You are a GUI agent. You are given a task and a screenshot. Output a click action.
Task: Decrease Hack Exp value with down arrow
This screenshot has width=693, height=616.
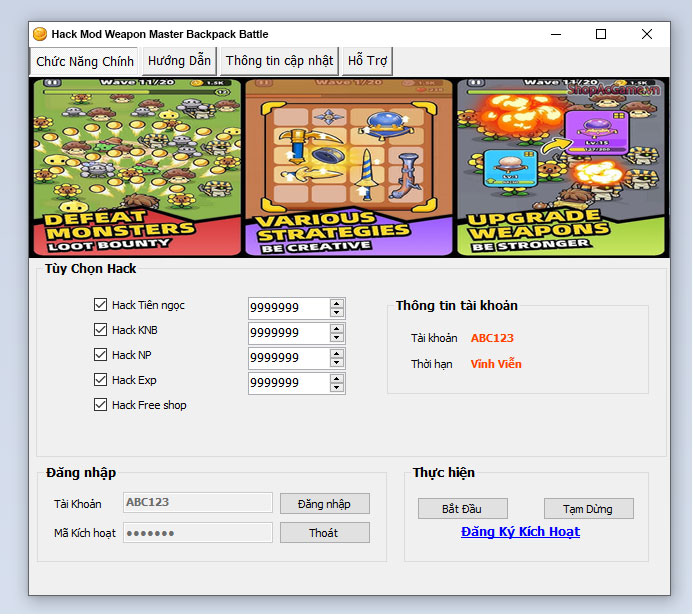[x=337, y=388]
